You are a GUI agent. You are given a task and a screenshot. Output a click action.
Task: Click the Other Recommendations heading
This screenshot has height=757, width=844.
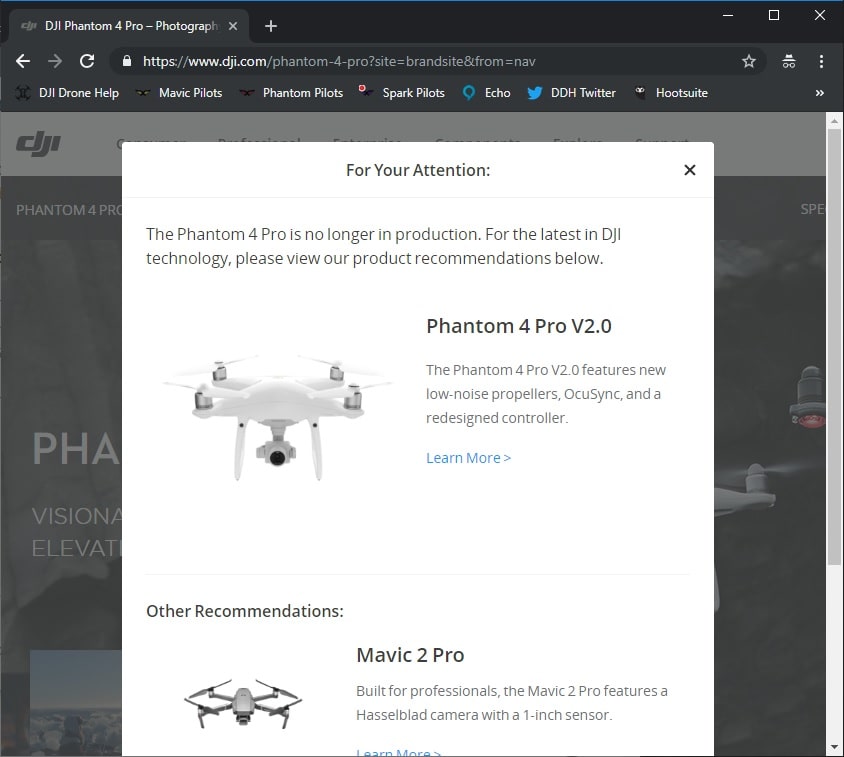[245, 611]
